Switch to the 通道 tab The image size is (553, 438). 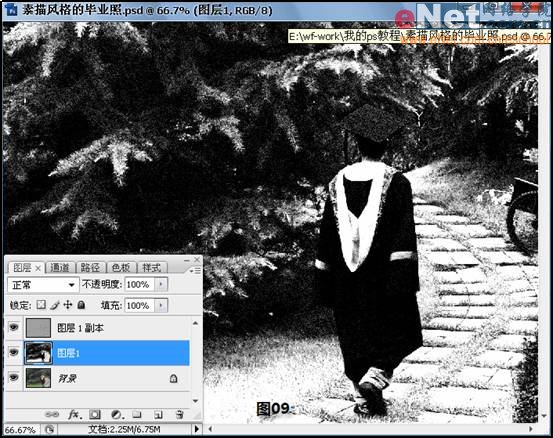click(x=60, y=268)
